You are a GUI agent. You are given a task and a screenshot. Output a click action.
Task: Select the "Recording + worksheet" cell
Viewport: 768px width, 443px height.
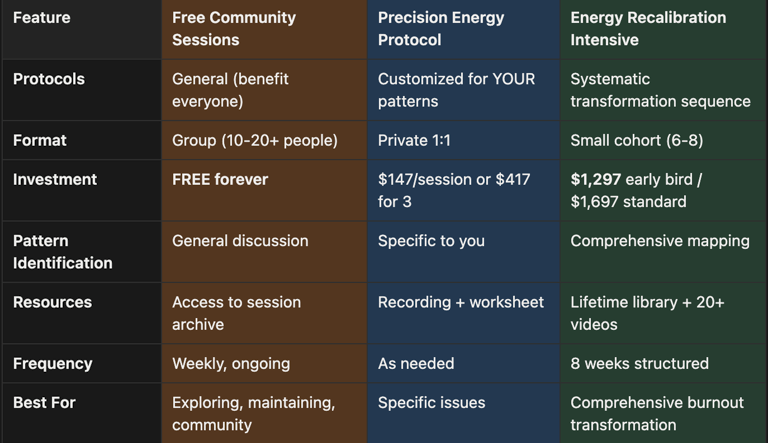point(461,302)
